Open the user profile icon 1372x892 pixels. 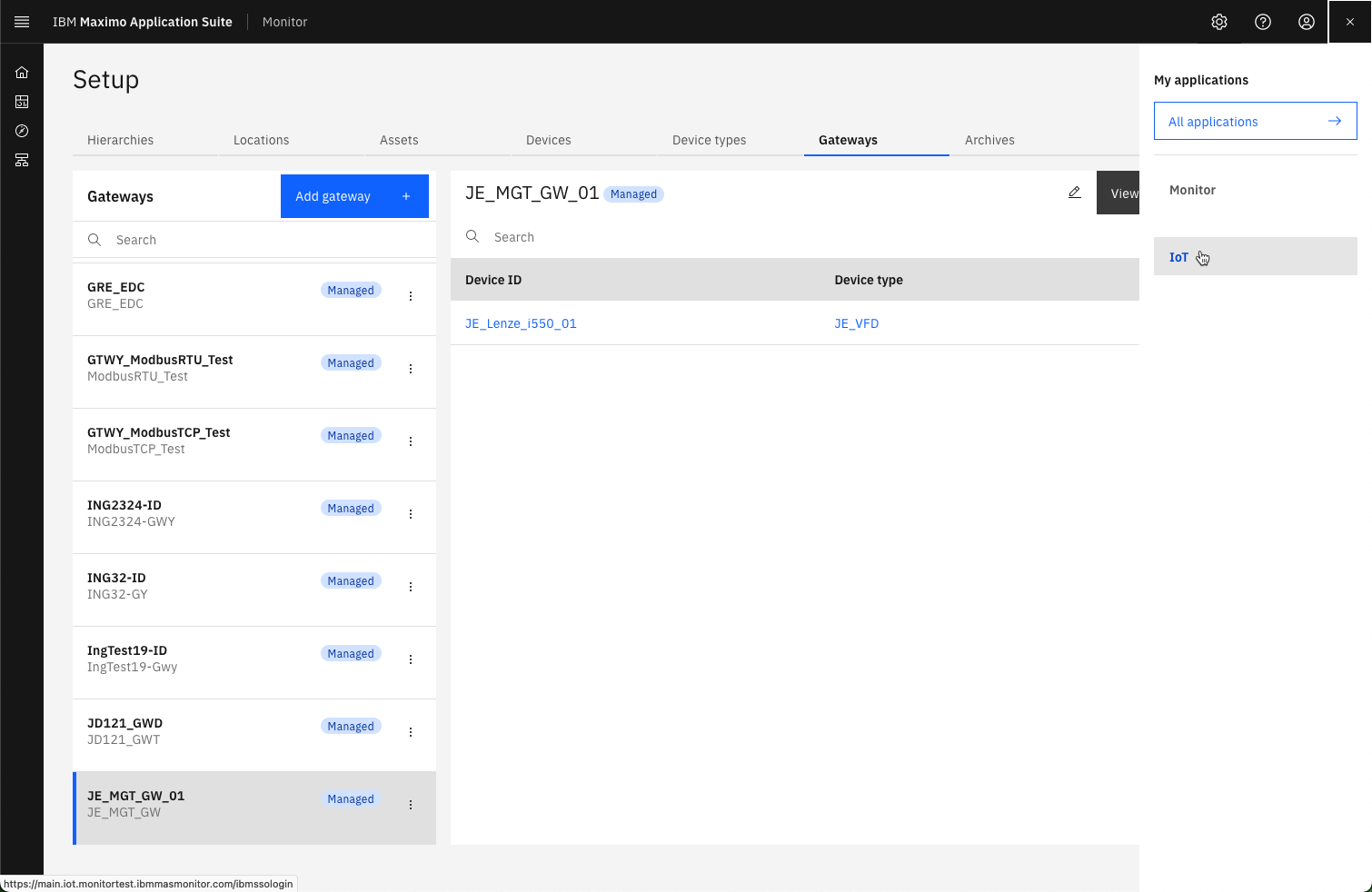coord(1307,22)
